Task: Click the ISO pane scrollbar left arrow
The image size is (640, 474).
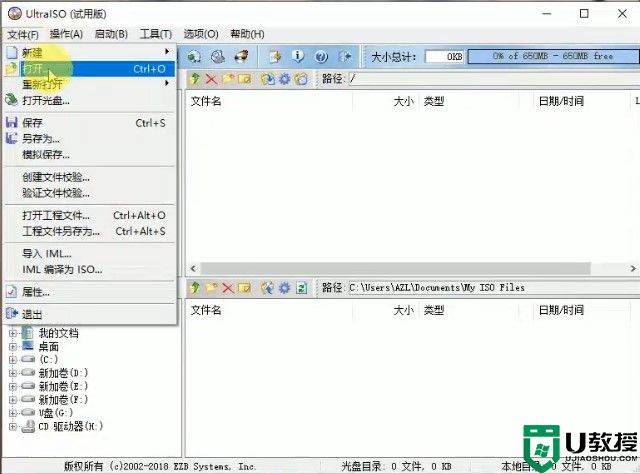Action: point(193,268)
